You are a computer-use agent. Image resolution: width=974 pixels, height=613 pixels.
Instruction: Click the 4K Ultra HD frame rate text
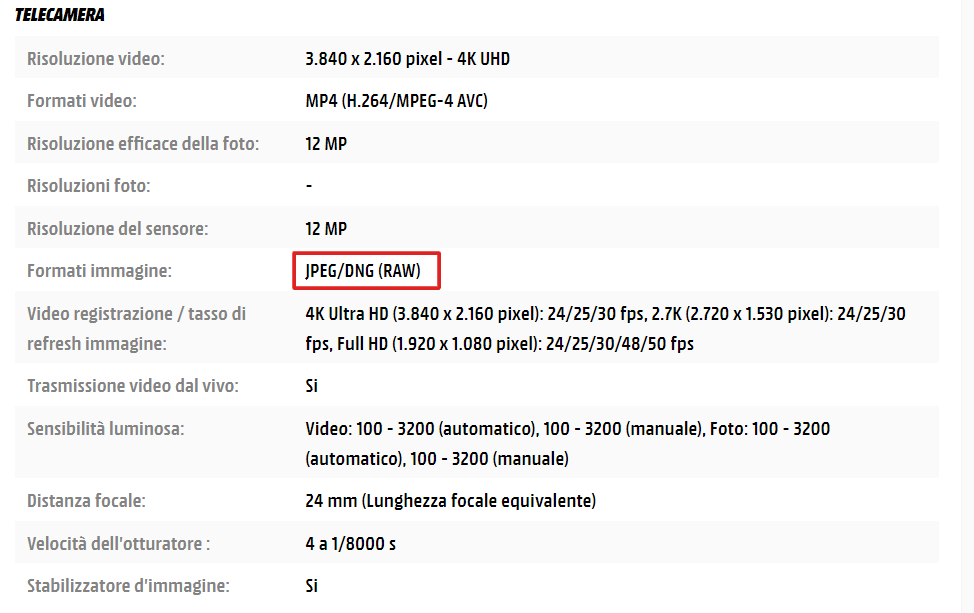click(x=605, y=329)
